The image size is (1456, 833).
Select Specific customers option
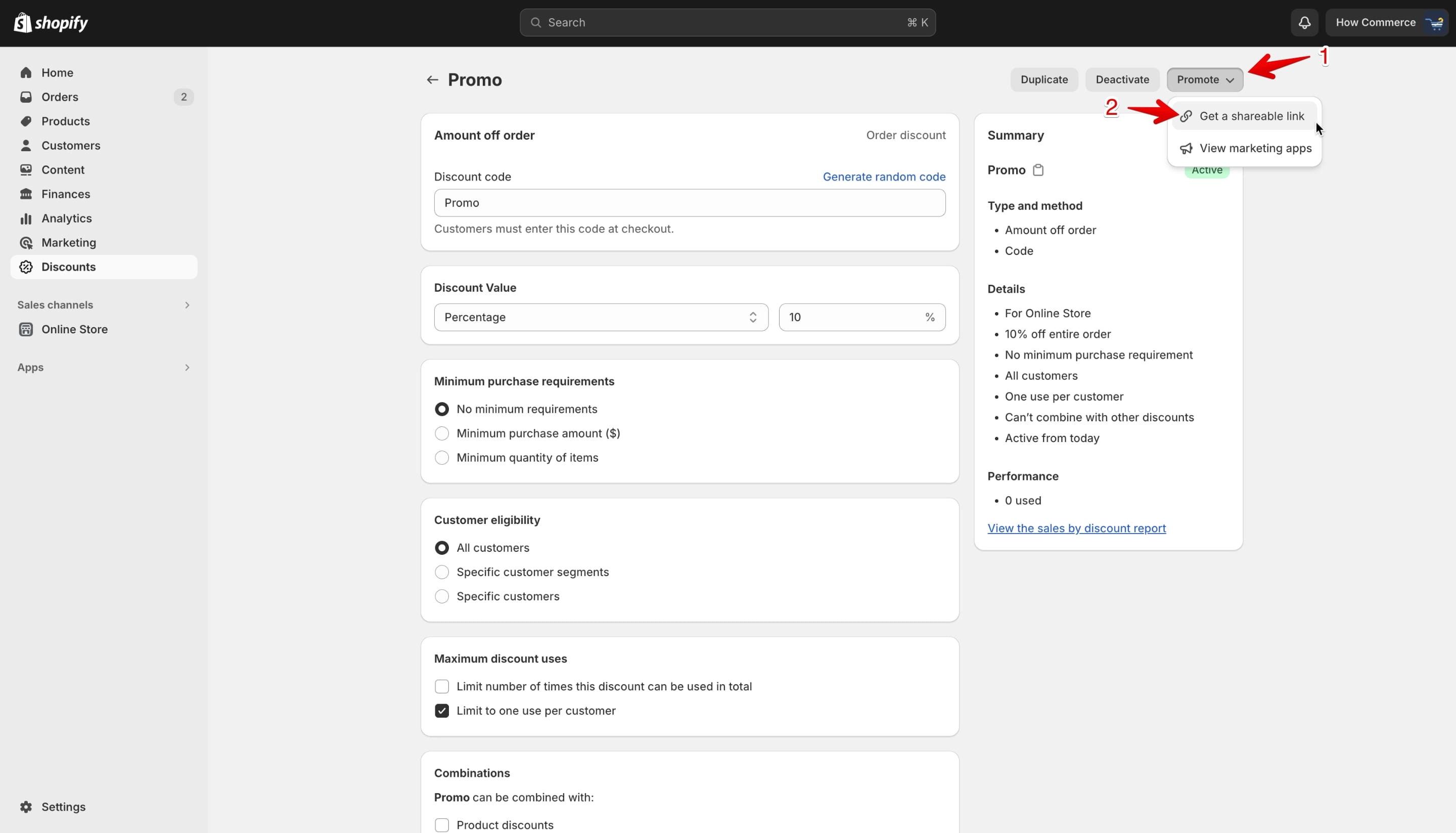441,597
